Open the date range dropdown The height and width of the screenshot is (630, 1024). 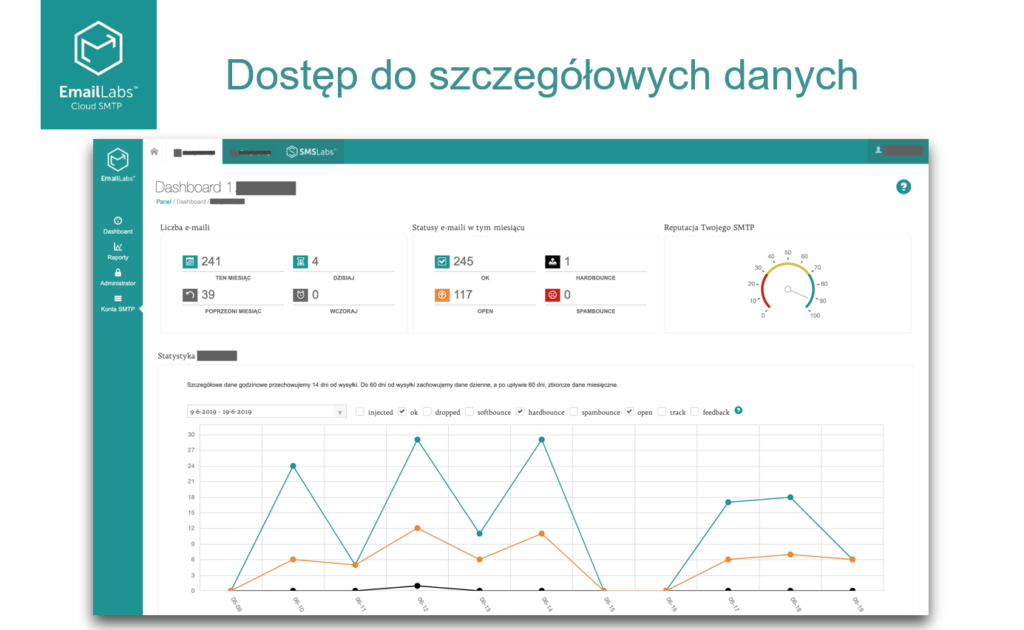click(266, 411)
